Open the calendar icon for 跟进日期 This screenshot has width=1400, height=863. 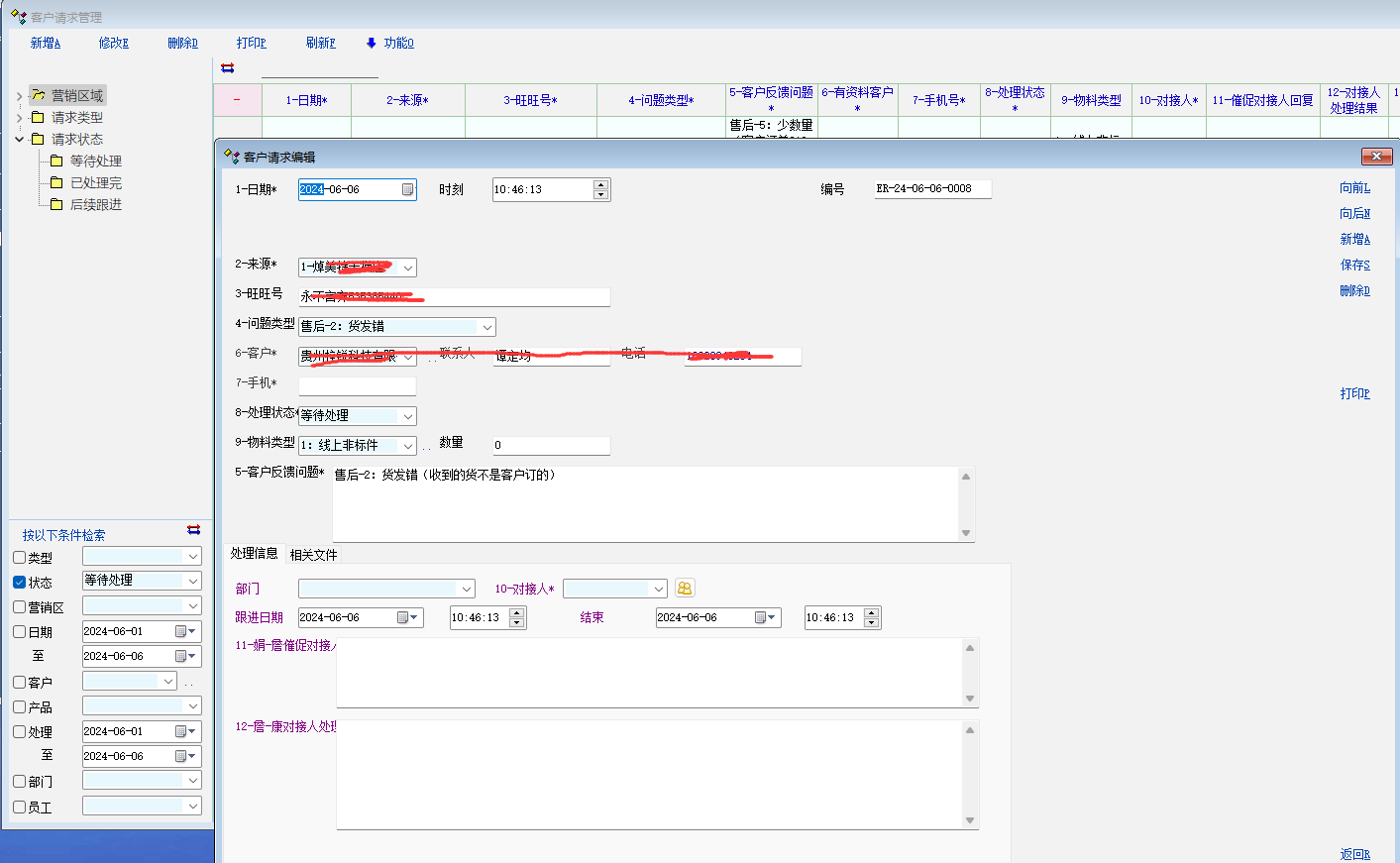coord(403,618)
